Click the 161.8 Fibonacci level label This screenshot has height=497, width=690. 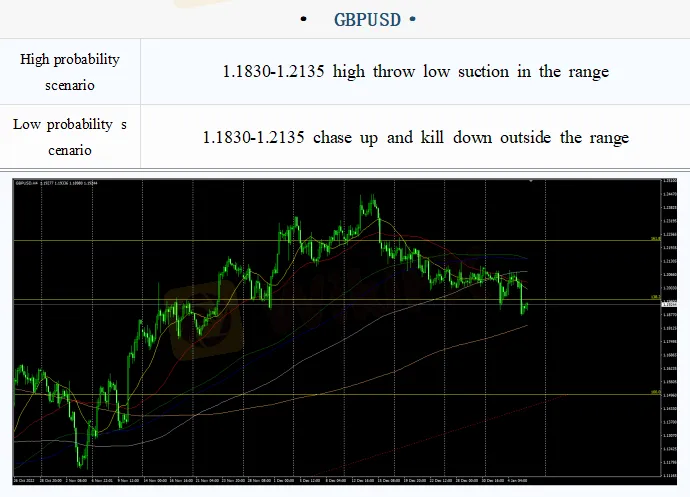point(654,239)
